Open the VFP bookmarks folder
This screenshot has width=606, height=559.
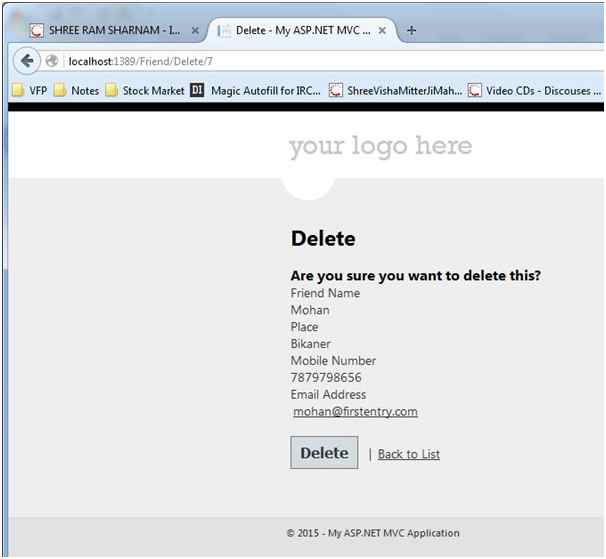[29, 90]
